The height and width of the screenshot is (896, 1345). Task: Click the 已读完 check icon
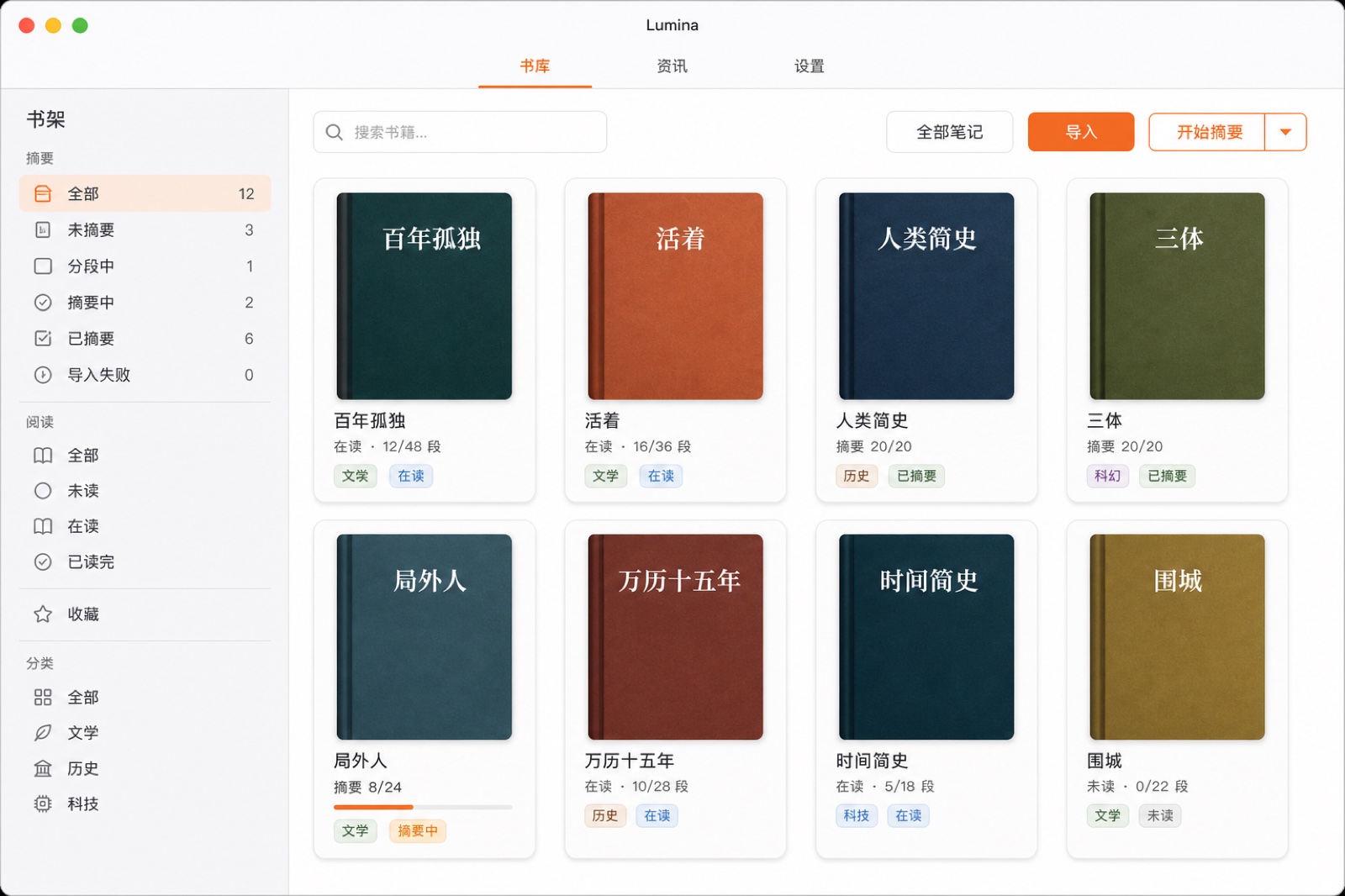(43, 562)
